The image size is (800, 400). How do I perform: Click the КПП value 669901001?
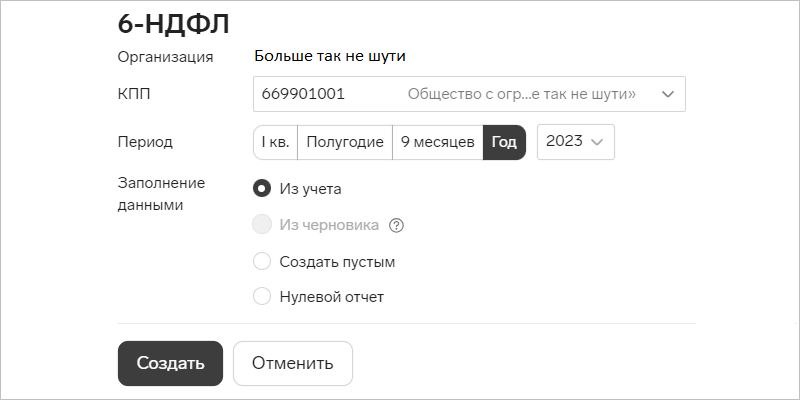point(303,94)
